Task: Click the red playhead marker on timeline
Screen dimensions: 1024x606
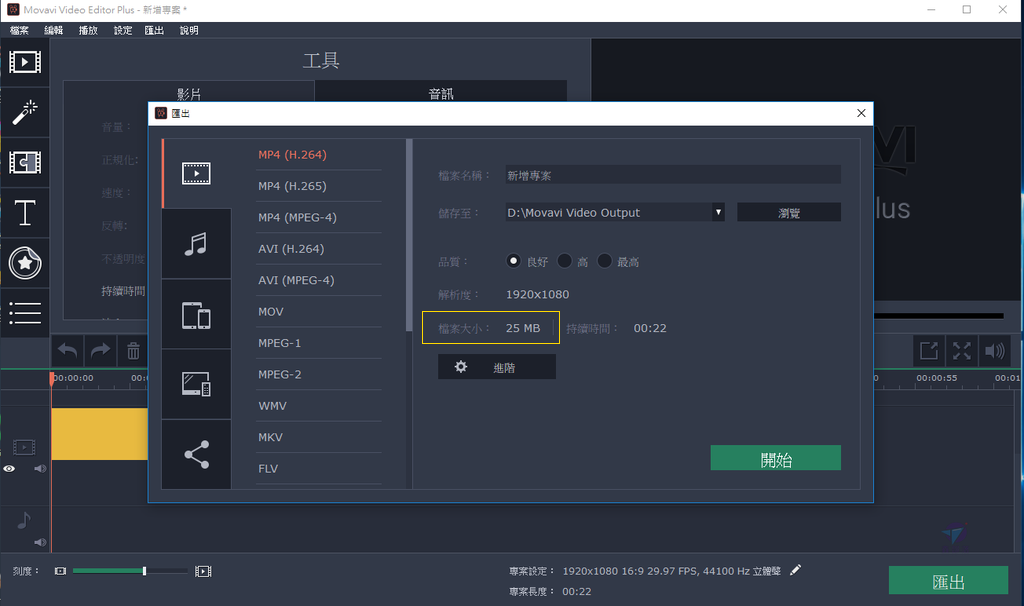Action: [52, 379]
